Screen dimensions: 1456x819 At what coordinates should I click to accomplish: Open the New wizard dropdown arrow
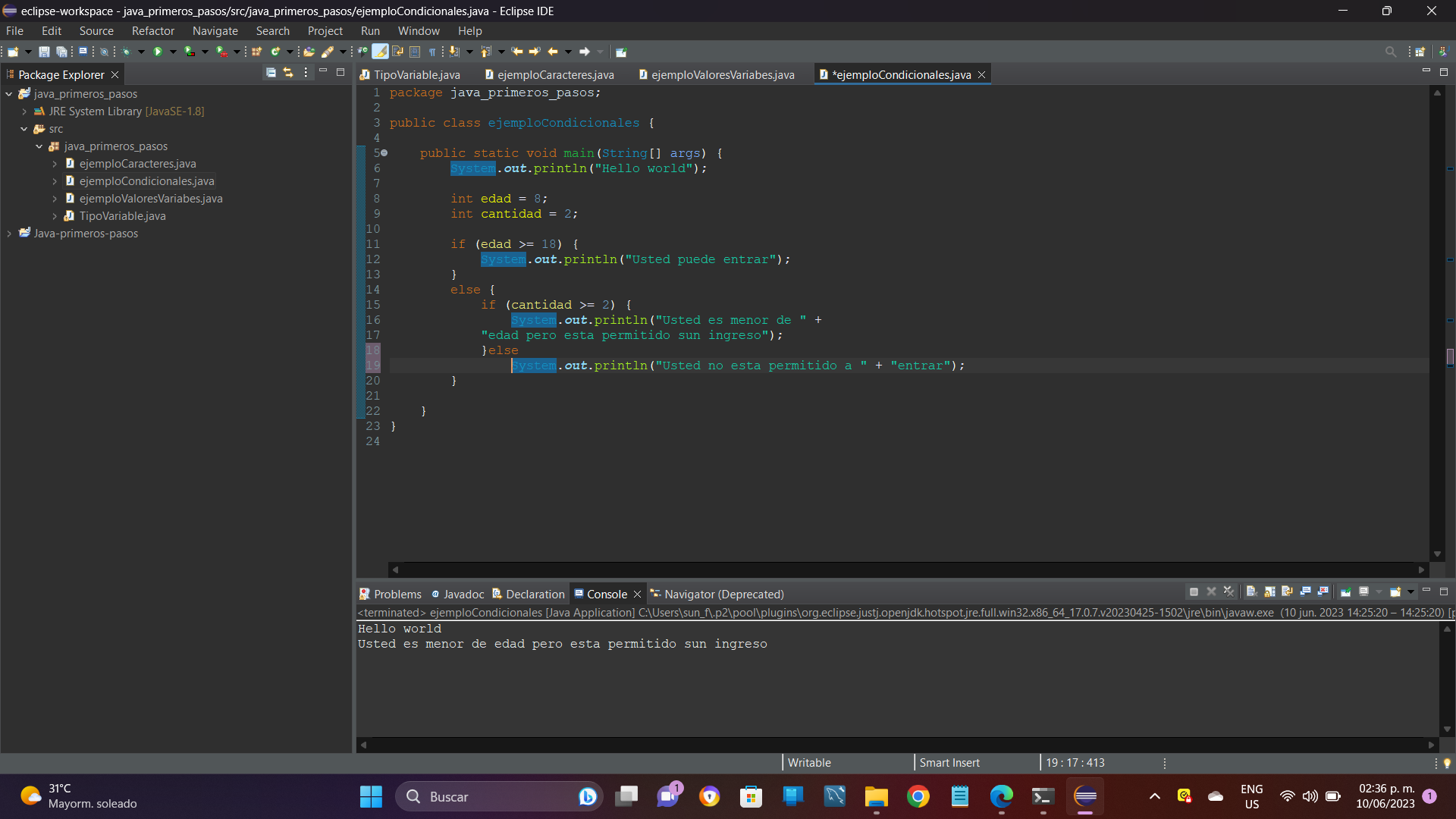(x=28, y=52)
